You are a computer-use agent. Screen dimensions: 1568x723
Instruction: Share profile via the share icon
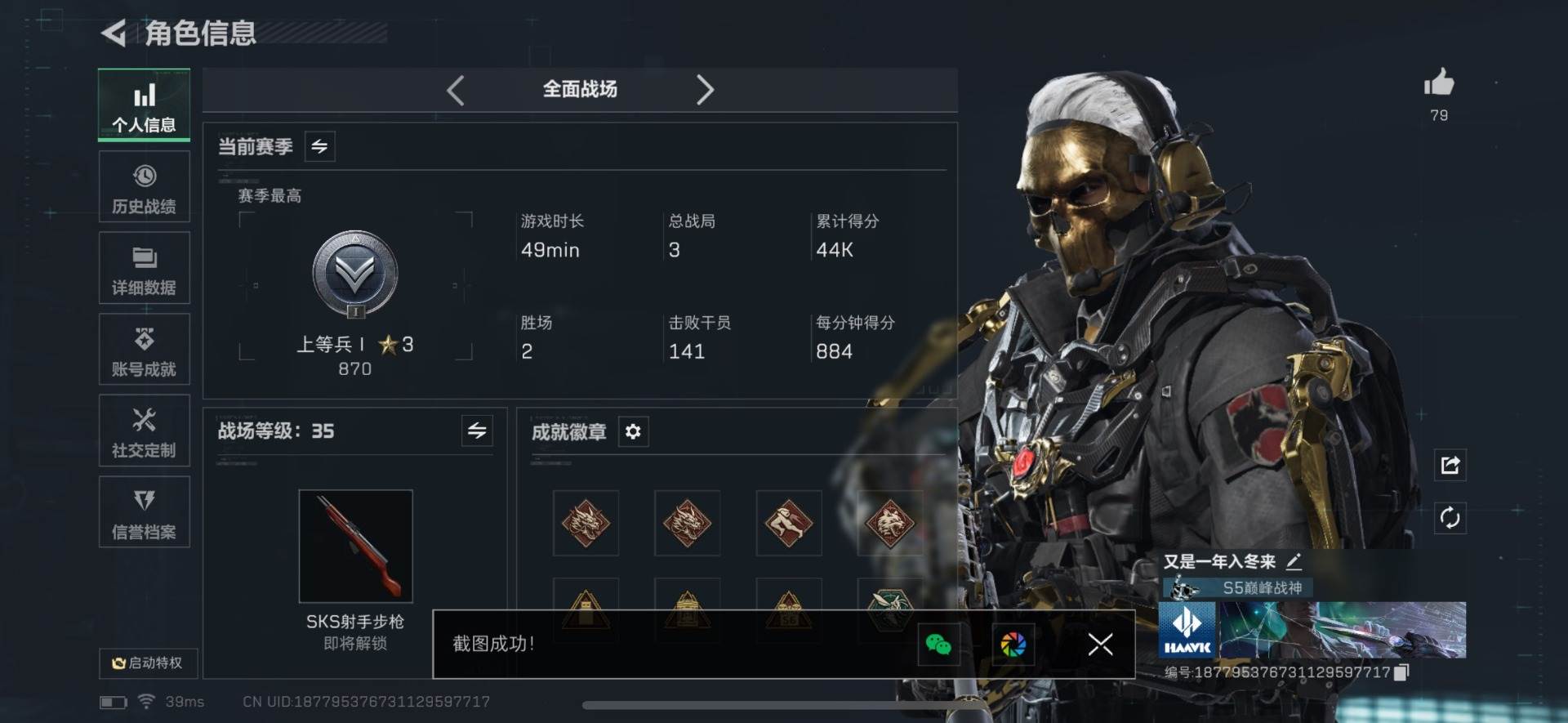1450,465
